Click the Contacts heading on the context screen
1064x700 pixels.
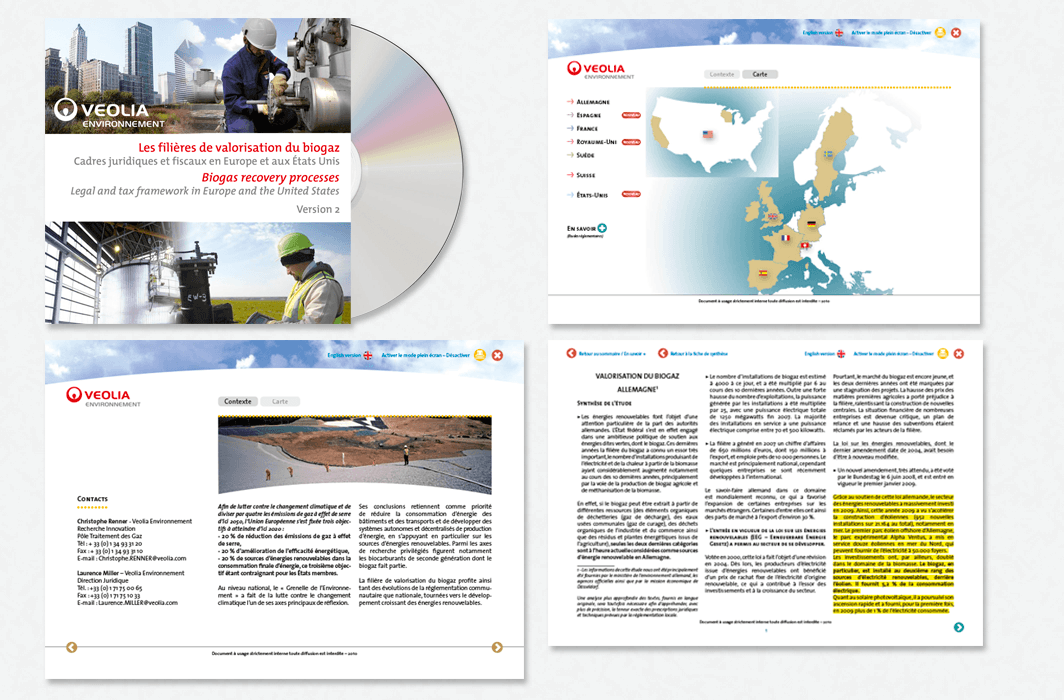pos(92,499)
